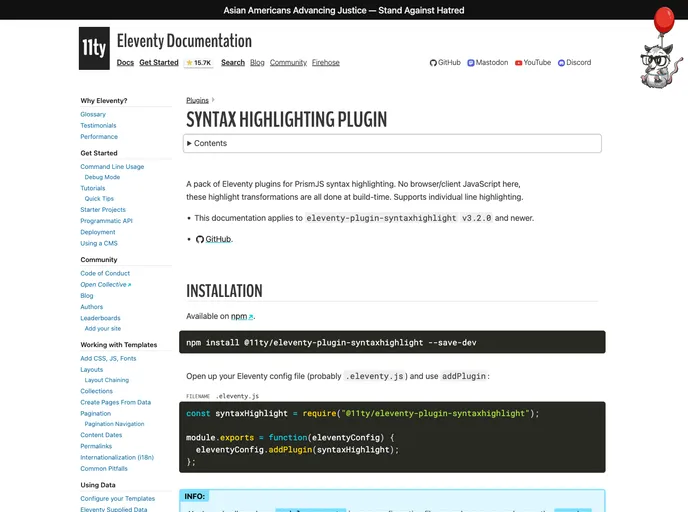The width and height of the screenshot is (688, 512).
Task: Open Common Pitfalls sidebar link
Action: point(104,469)
